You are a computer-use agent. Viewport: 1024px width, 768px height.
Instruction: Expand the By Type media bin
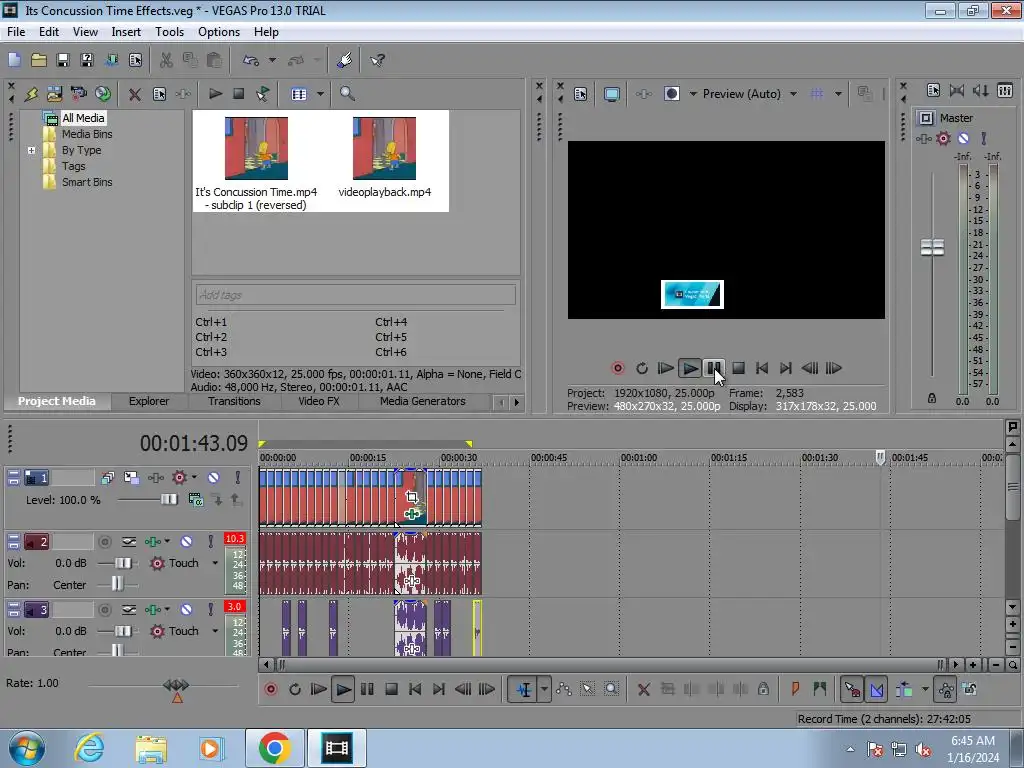[31, 150]
